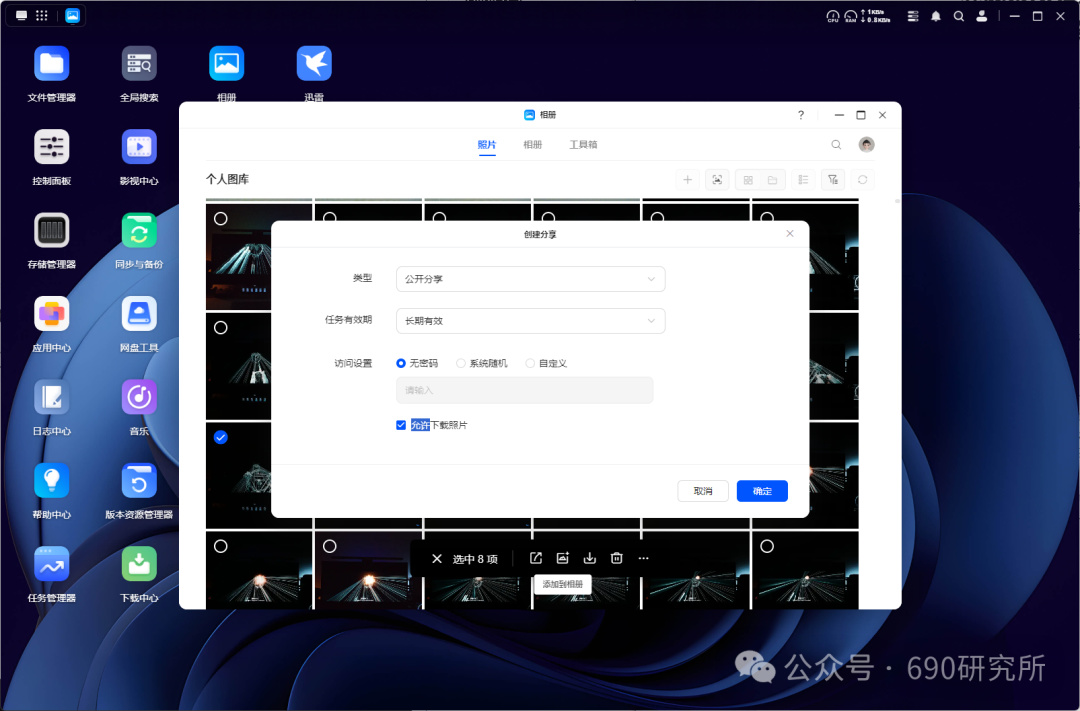Switch to grid view in gallery toolbar
The width and height of the screenshot is (1080, 711).
pyautogui.click(x=748, y=180)
